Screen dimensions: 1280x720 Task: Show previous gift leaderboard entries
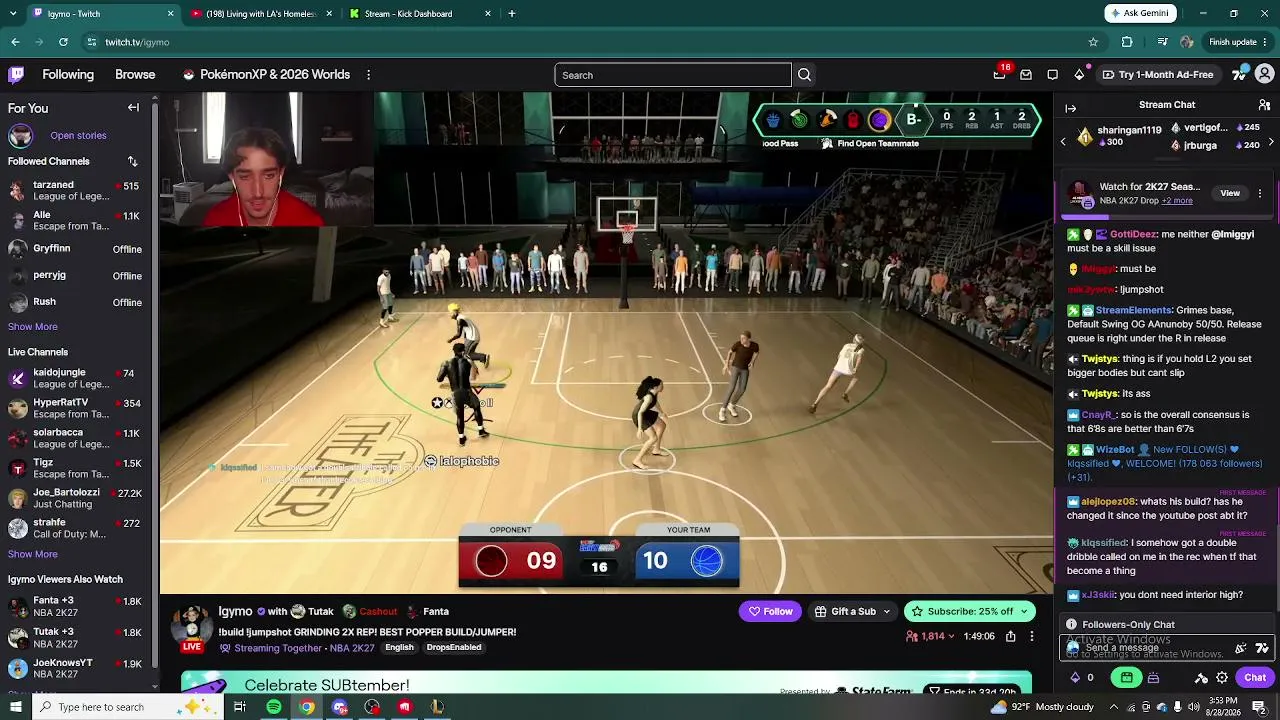1063,142
